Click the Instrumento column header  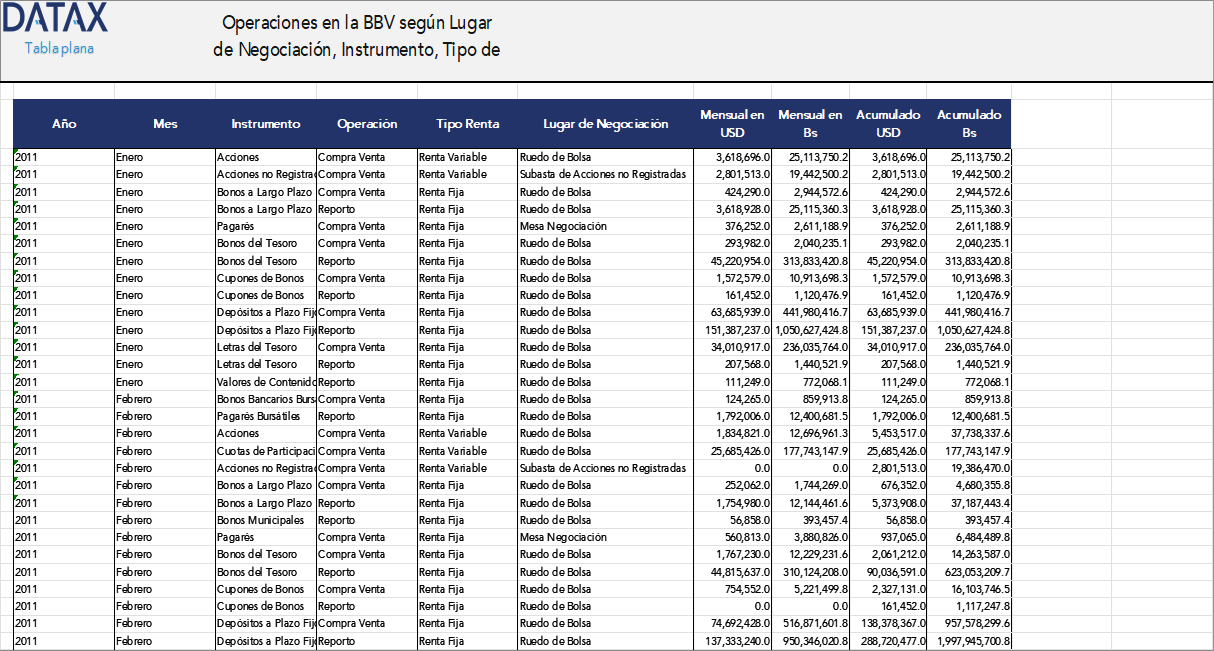266,123
